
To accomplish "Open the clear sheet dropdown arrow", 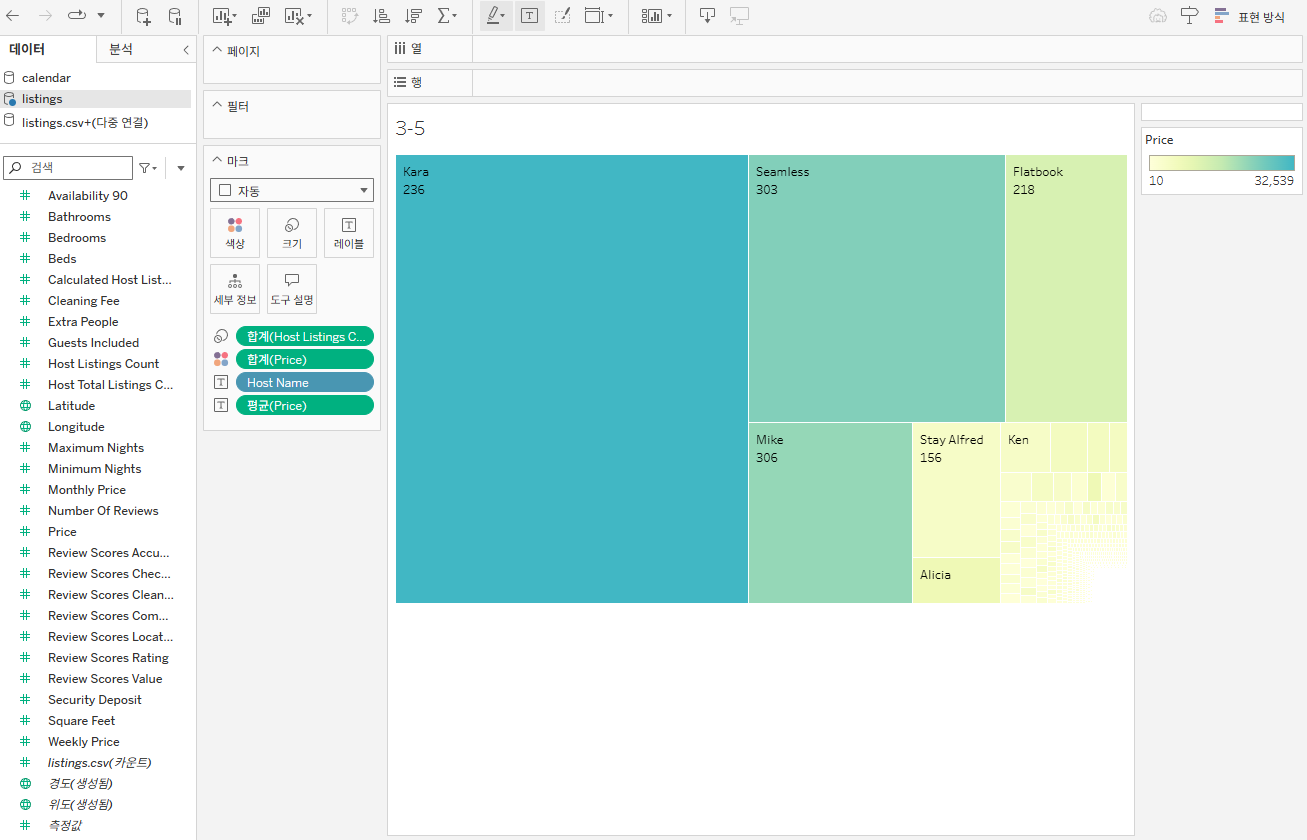I will [309, 17].
